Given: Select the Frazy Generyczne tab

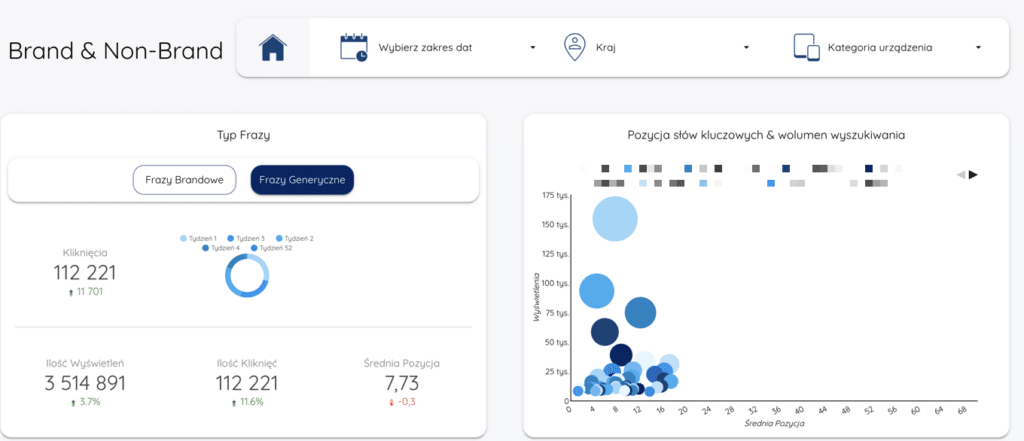Looking at the screenshot, I should (x=303, y=180).
